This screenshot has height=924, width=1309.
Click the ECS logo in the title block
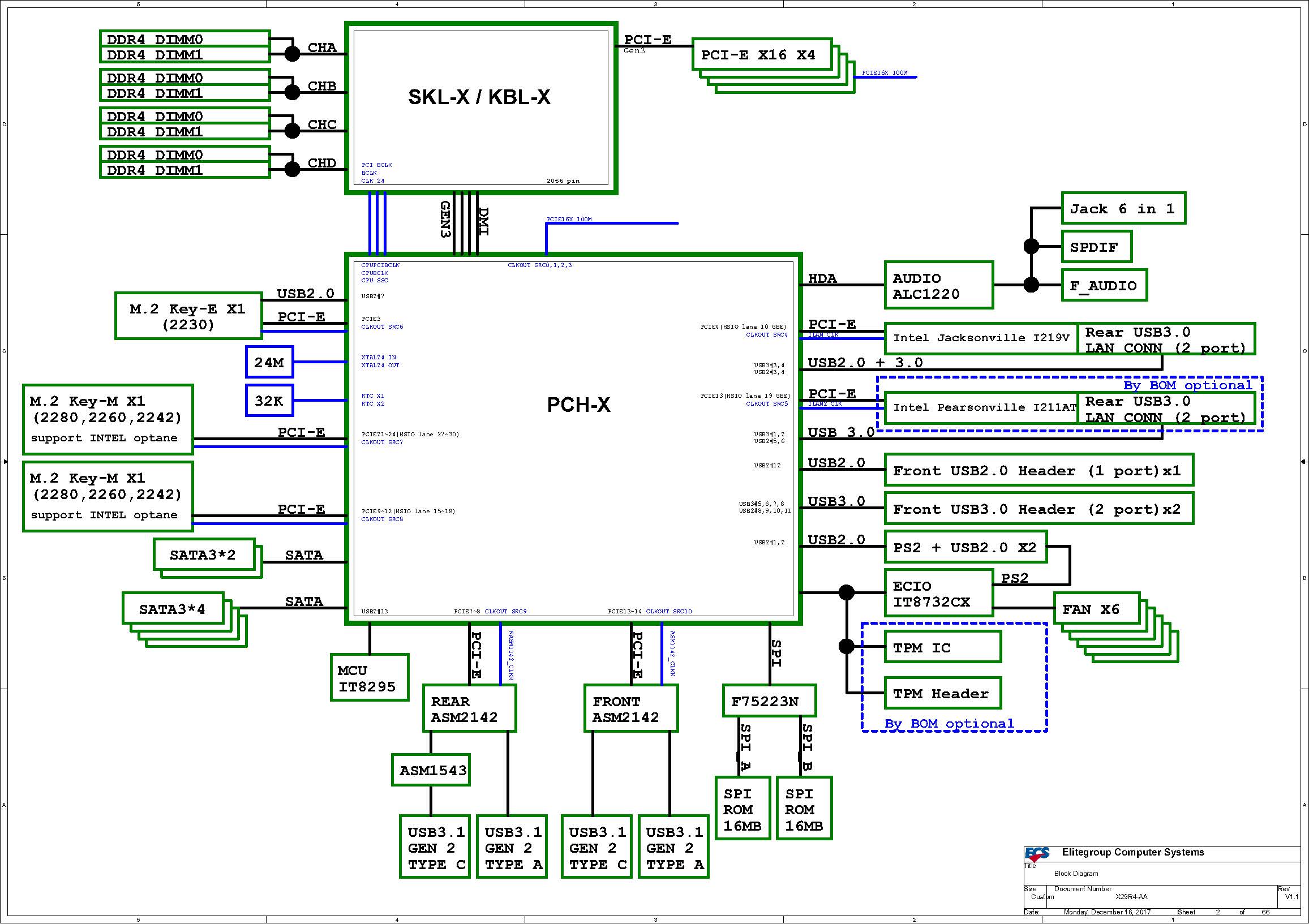pyautogui.click(x=1037, y=854)
